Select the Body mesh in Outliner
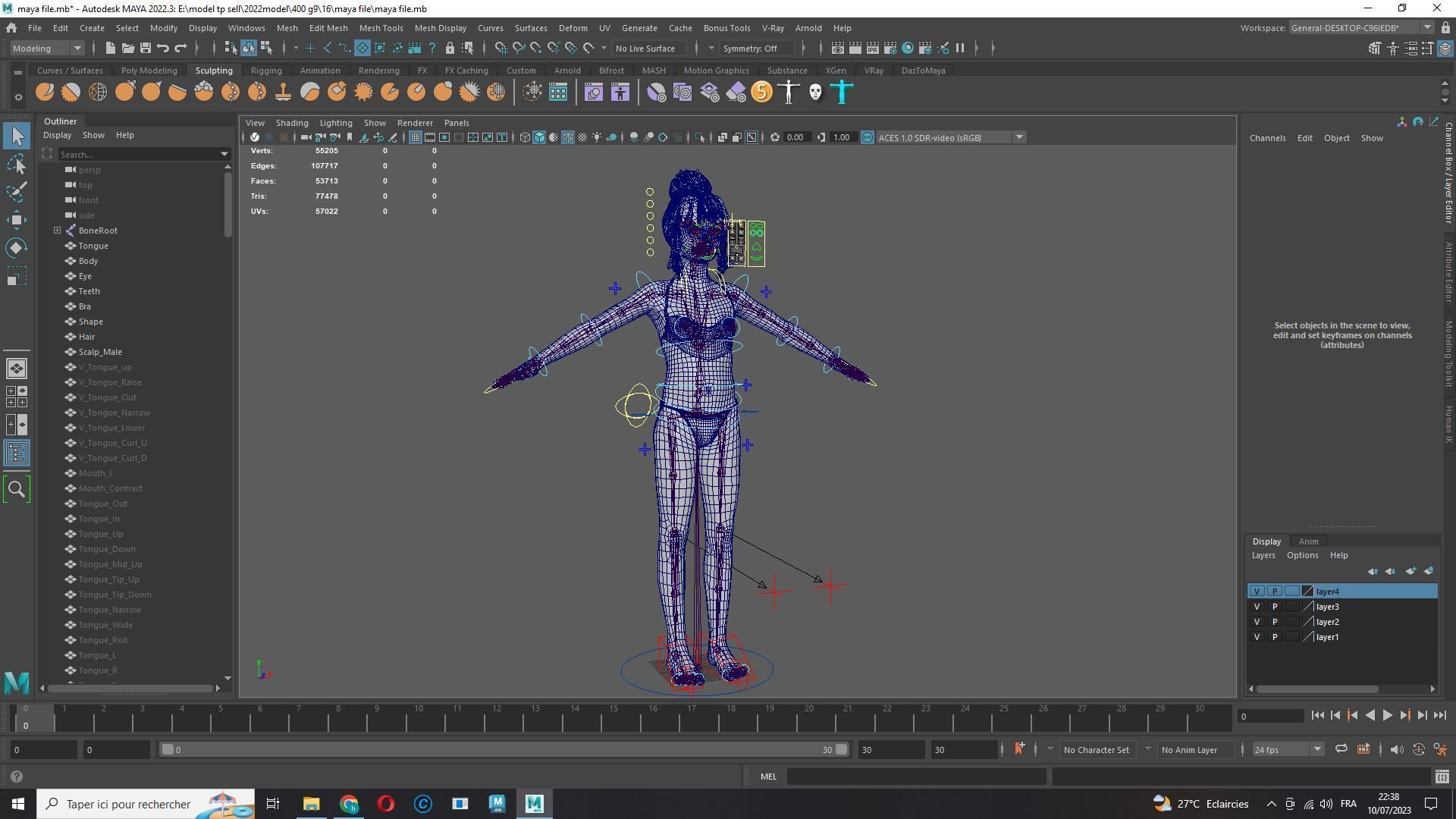The image size is (1456, 819). point(88,261)
